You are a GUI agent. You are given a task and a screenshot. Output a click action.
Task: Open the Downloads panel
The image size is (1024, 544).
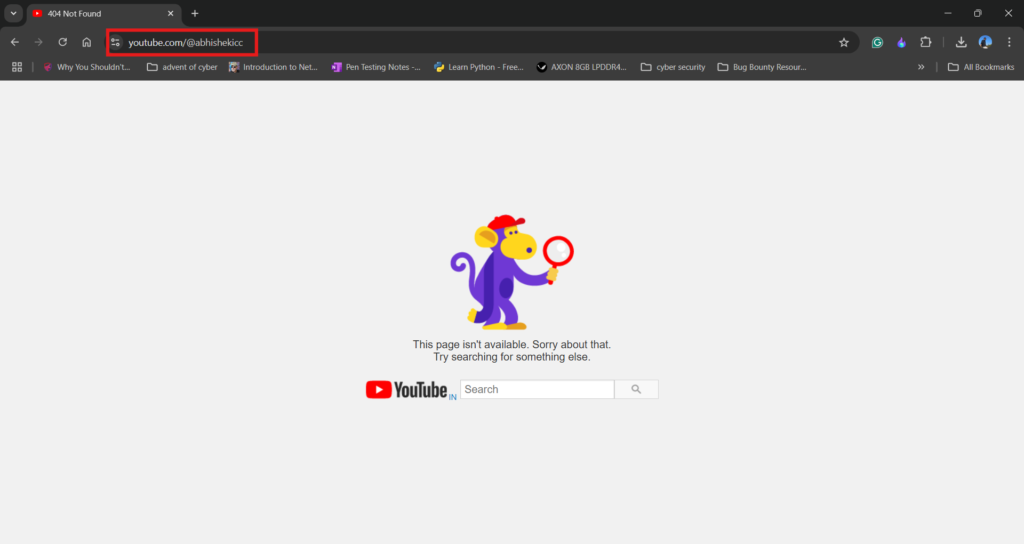tap(961, 42)
